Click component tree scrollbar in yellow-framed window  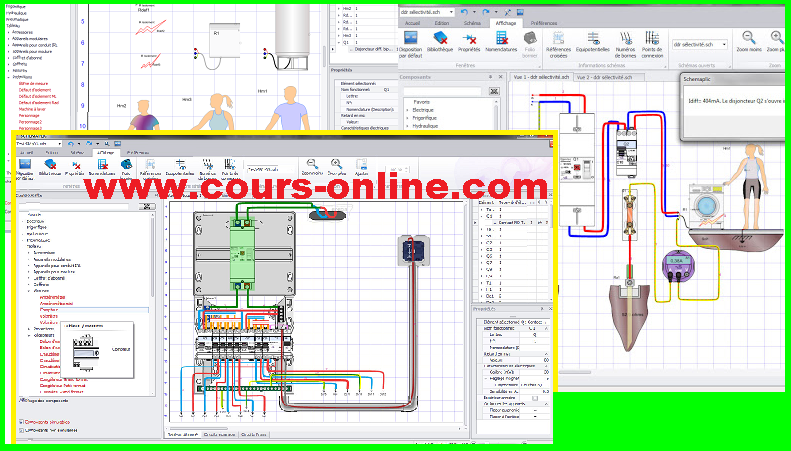tap(152, 257)
